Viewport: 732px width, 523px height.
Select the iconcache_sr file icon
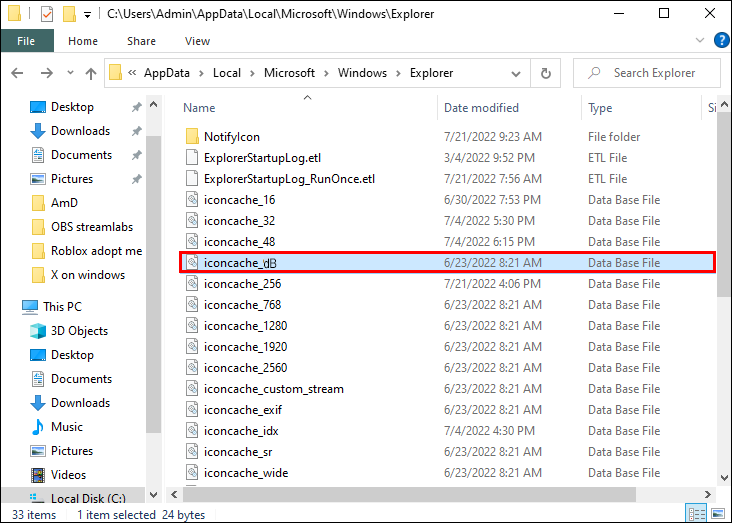point(192,452)
